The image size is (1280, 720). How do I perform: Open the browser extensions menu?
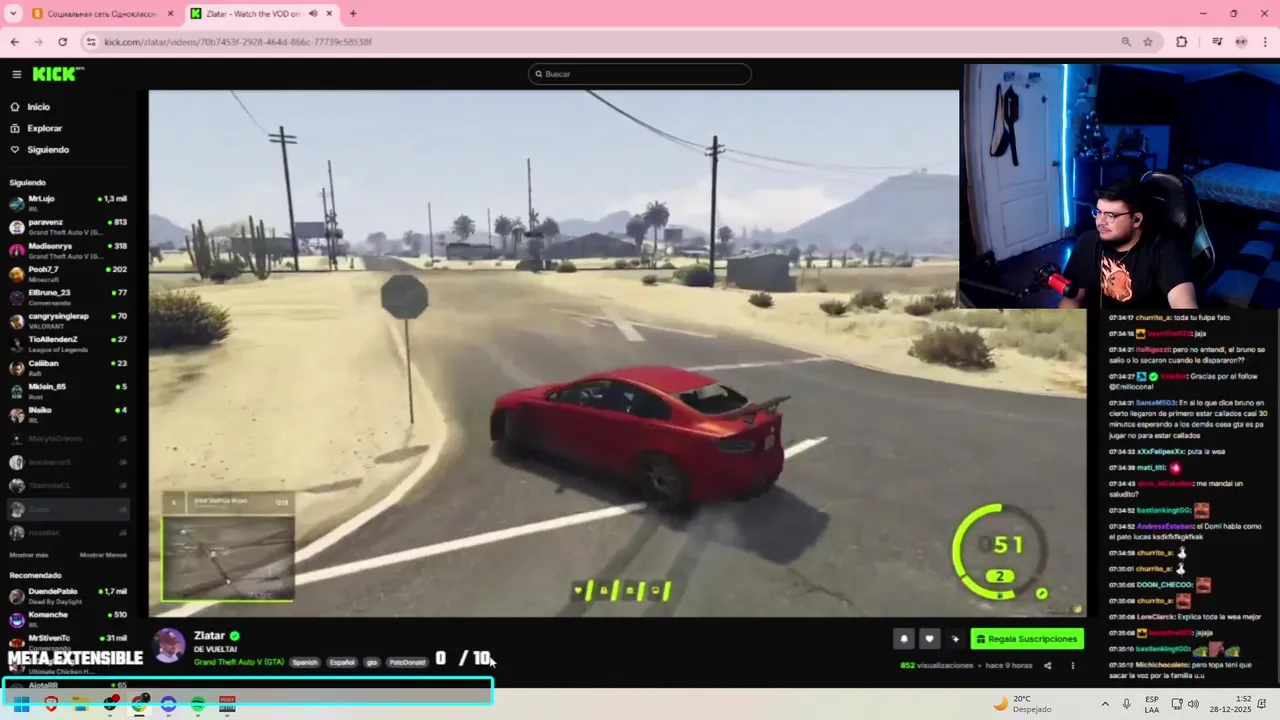(1182, 42)
